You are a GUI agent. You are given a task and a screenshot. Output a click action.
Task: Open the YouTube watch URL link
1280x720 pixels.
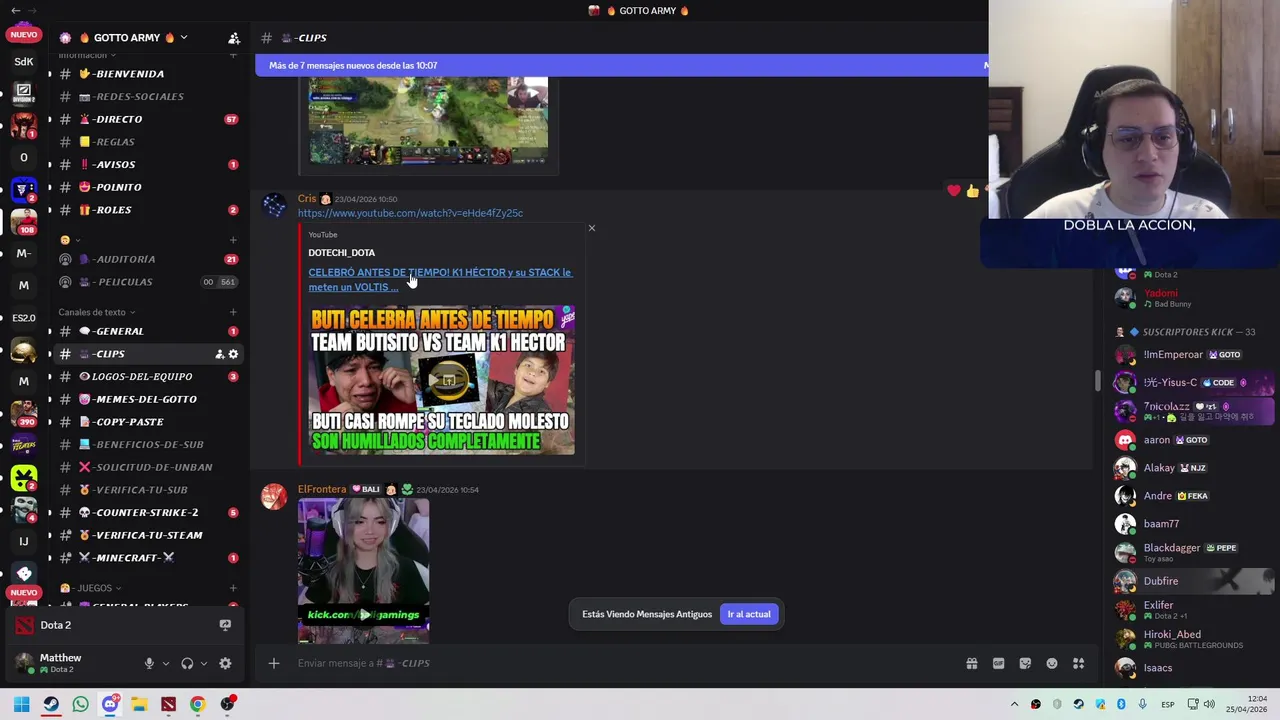[x=410, y=213]
